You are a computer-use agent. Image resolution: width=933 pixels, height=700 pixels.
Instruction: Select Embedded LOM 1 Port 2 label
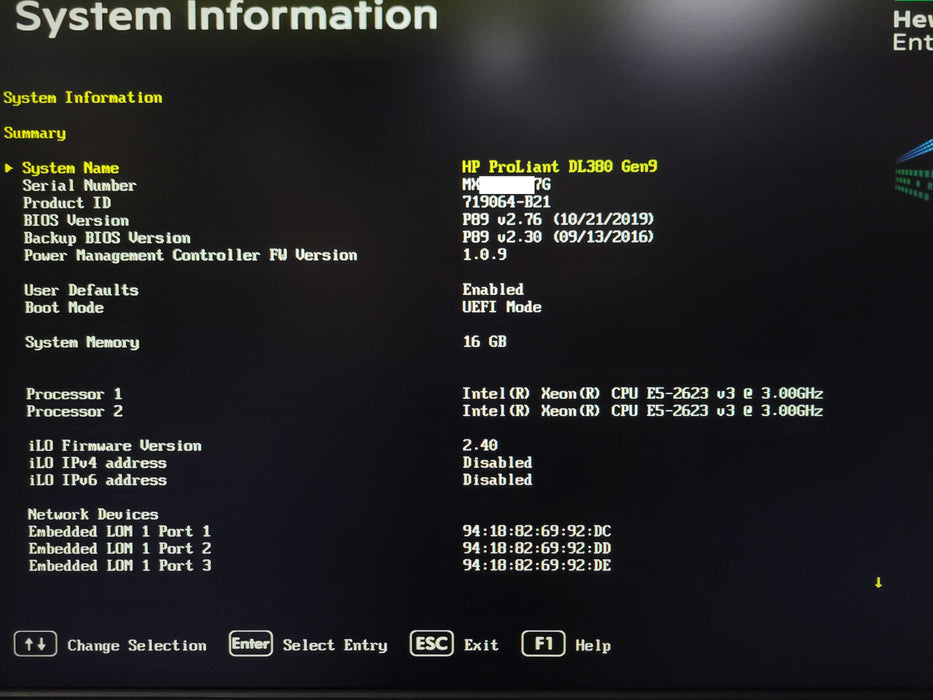click(120, 548)
